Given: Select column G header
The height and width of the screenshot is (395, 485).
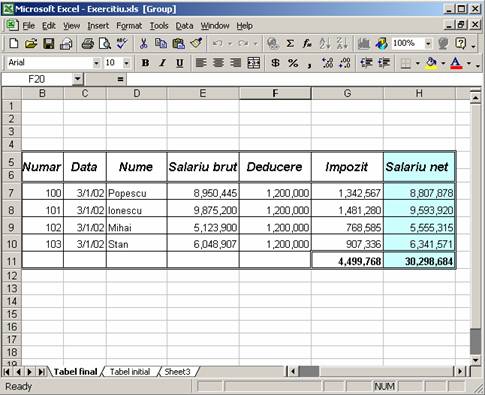Looking at the screenshot, I should pos(347,93).
